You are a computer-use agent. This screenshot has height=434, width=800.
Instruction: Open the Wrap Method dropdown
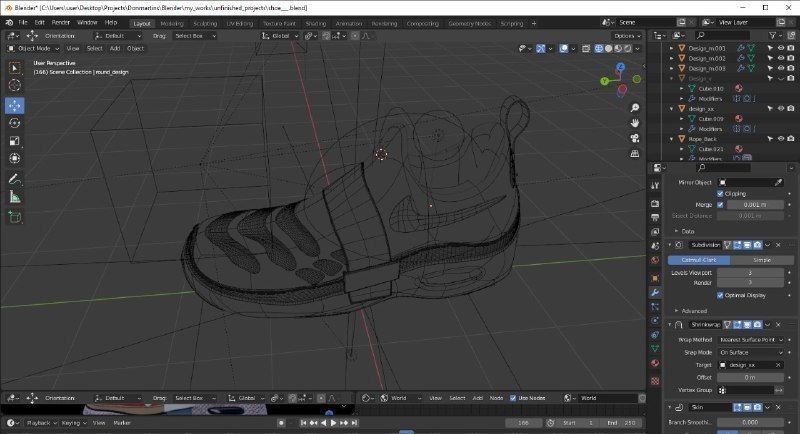pos(751,340)
